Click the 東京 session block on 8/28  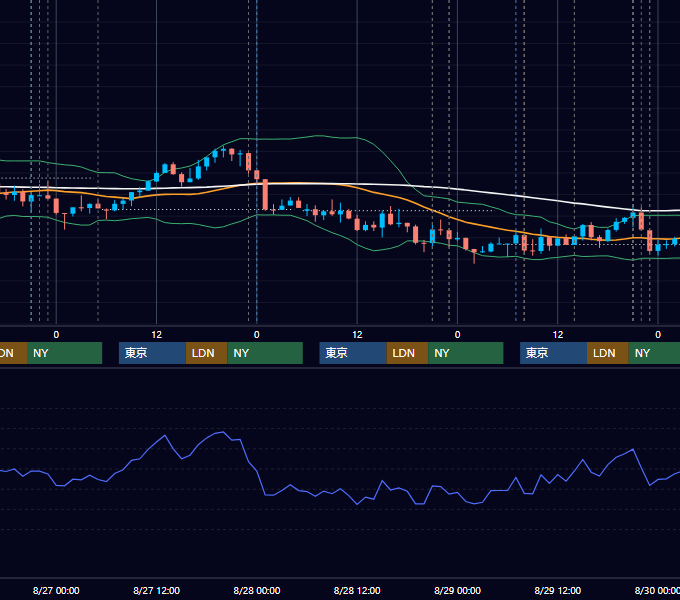(353, 353)
